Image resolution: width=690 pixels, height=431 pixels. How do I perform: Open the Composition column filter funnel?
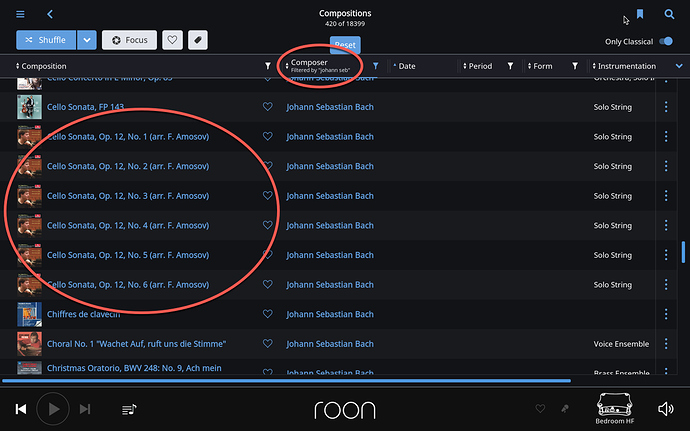click(268, 66)
